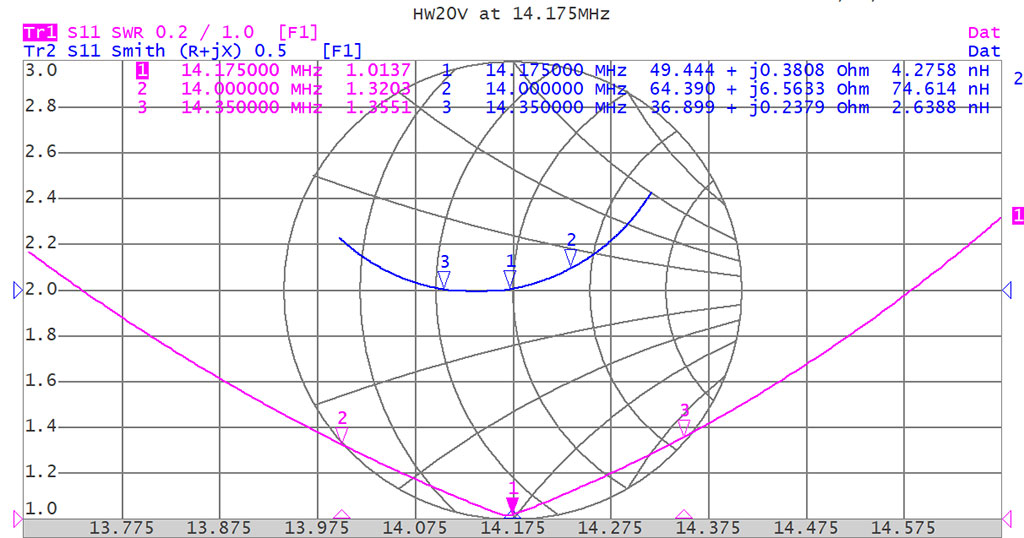Click blue reference triangle on right edge
This screenshot has height=538, width=1024.
click(x=1007, y=290)
